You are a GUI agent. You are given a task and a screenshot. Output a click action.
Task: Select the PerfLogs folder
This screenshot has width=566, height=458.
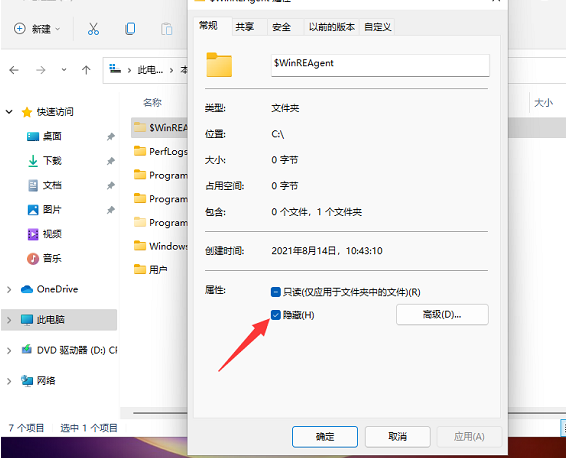pos(160,151)
